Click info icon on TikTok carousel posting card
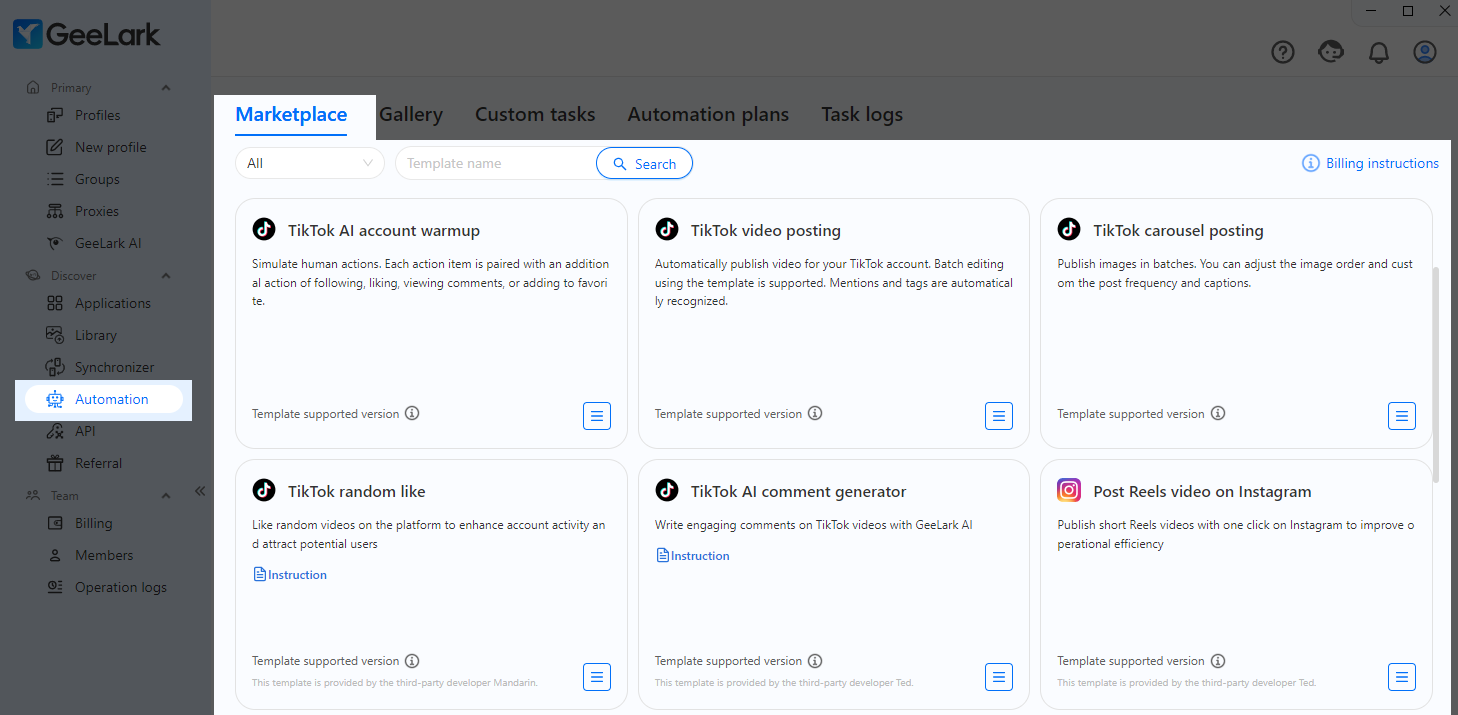The image size is (1458, 715). tap(1218, 413)
